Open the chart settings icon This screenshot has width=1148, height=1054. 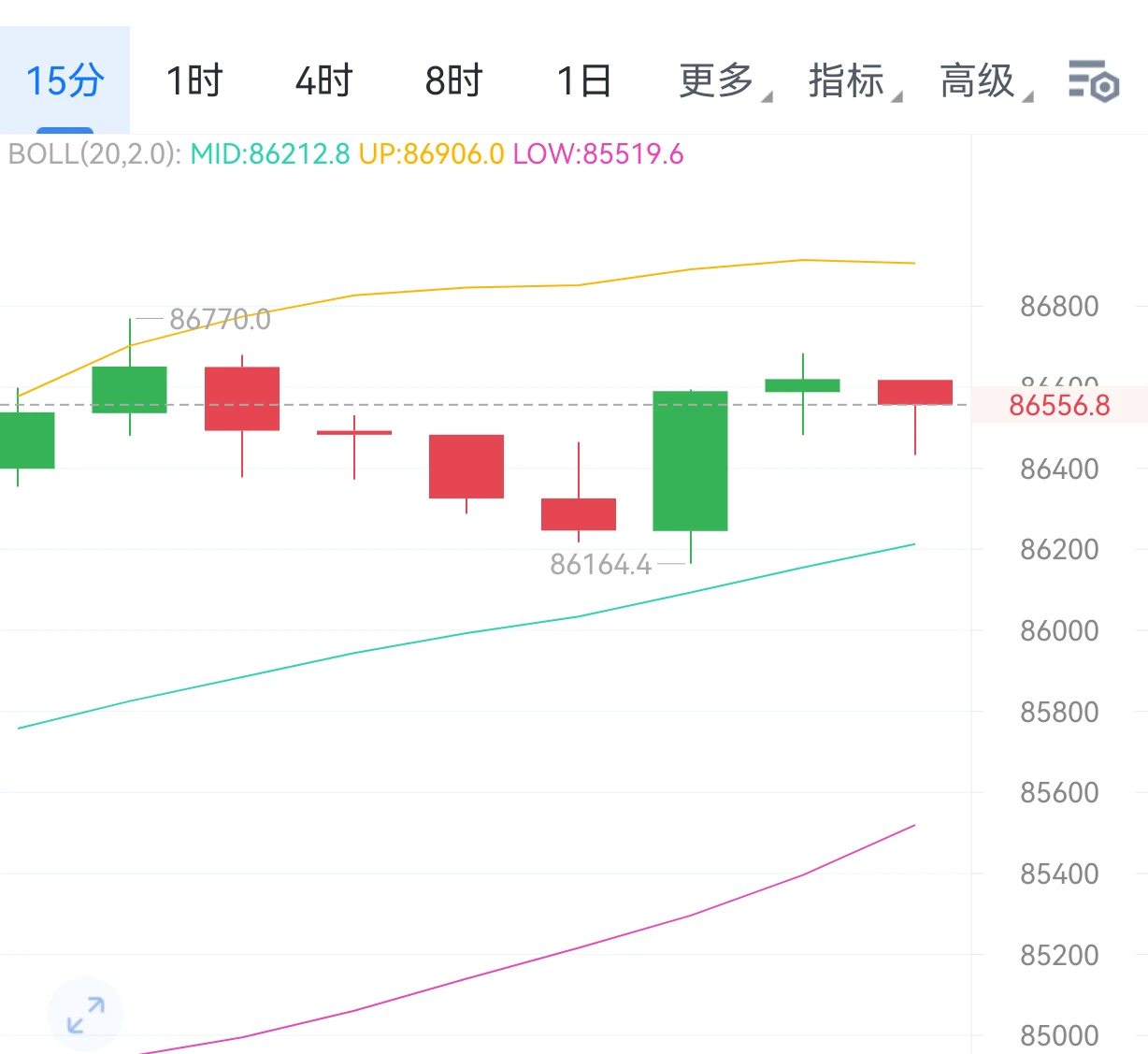click(x=1093, y=80)
